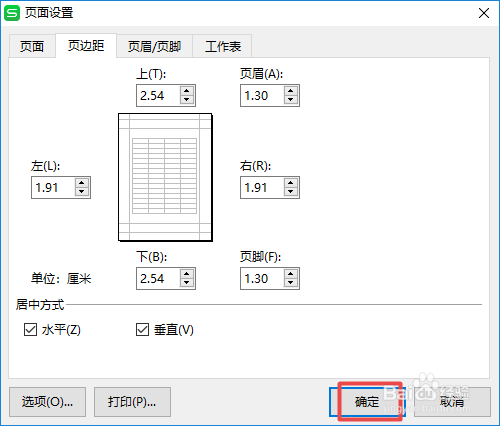Decrease the 上(T) top margin value

tap(187, 100)
